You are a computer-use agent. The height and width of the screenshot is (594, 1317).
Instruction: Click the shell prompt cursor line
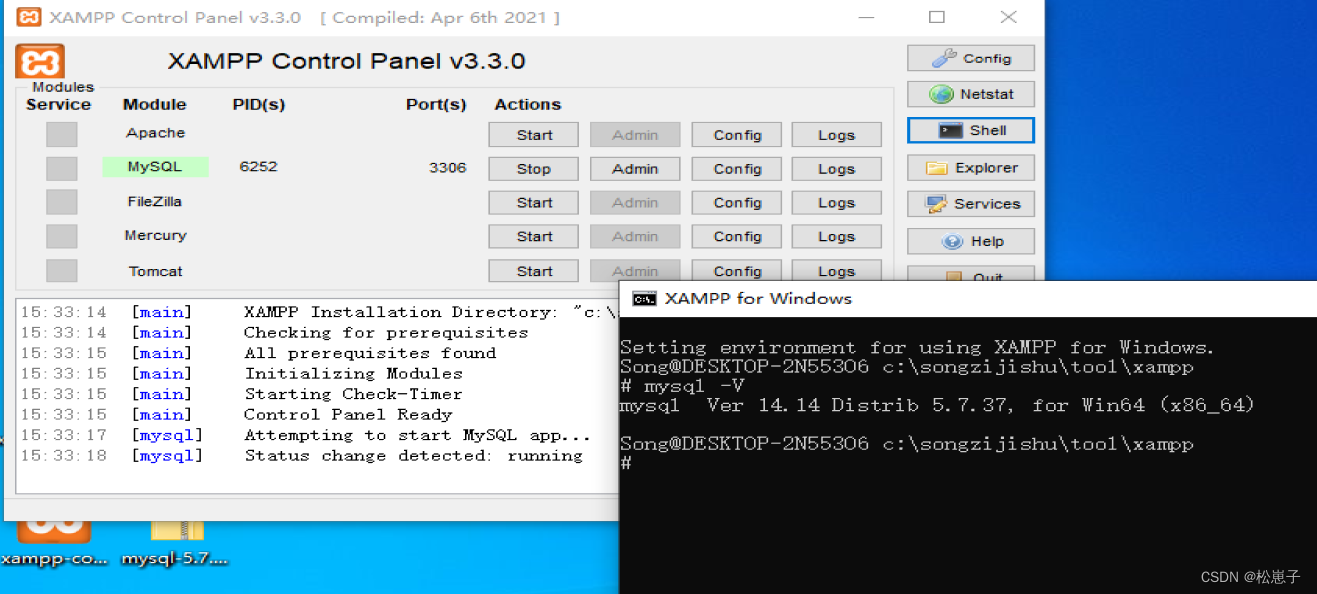(626, 463)
